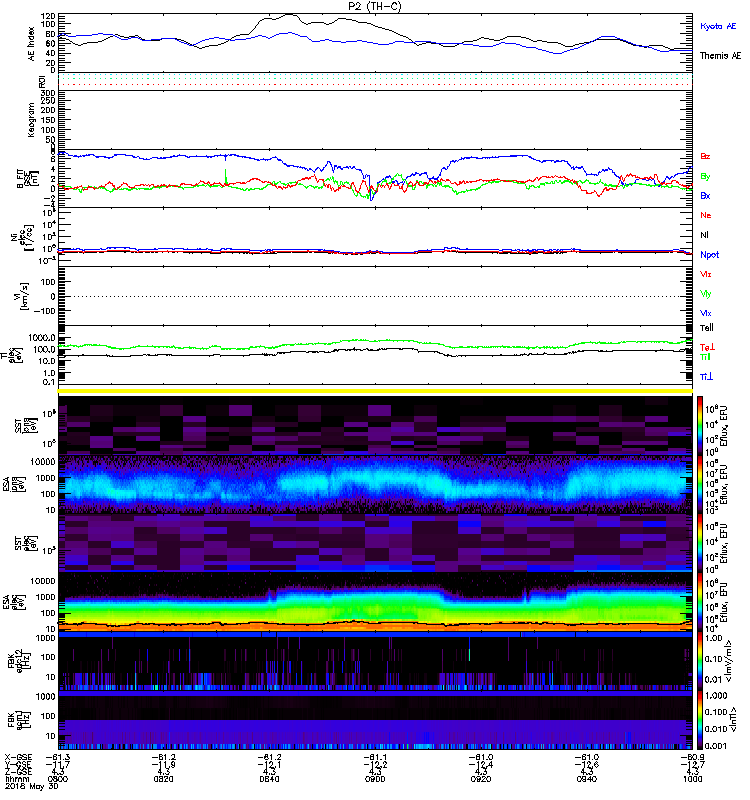Screen dimensions: 750x800
Task: Select the Kyoto AE legend label
Action: (x=718, y=26)
